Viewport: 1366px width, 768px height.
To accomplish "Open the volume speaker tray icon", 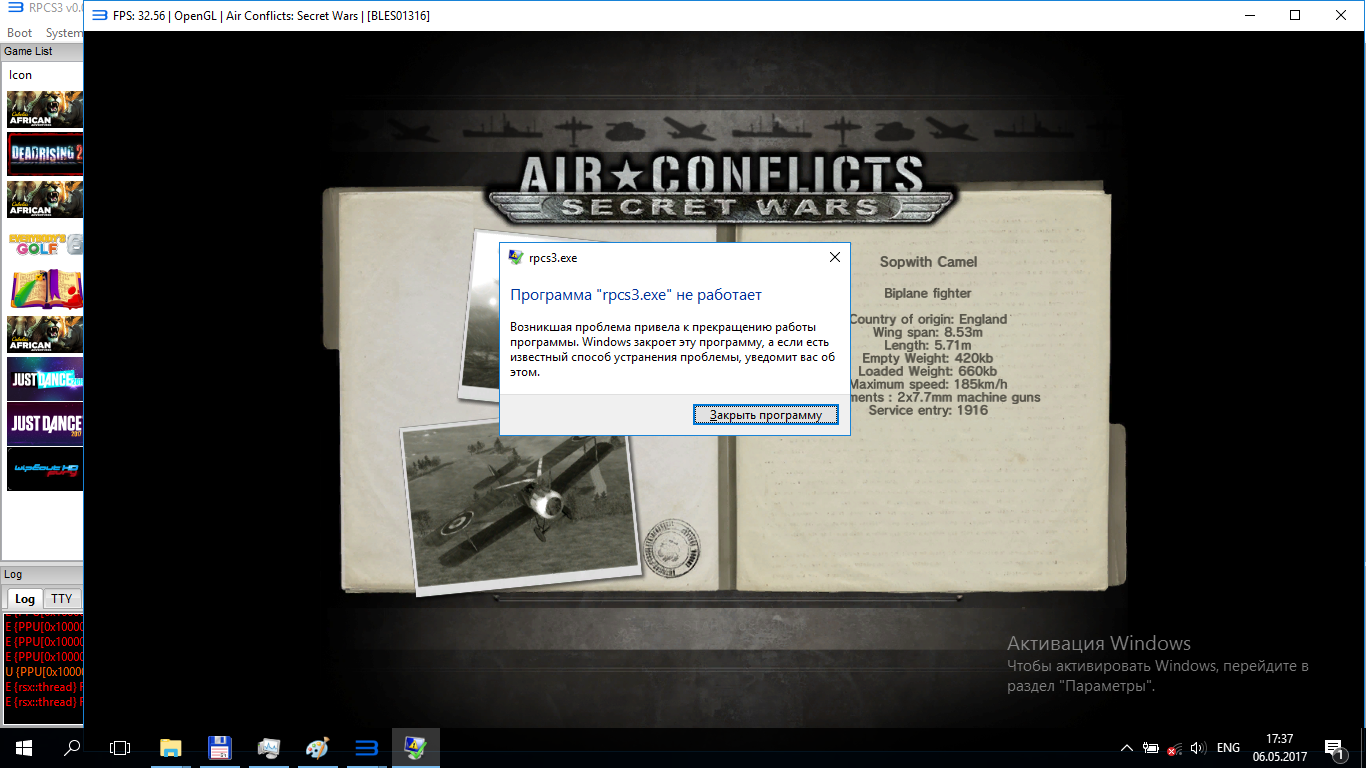I will (x=1198, y=747).
